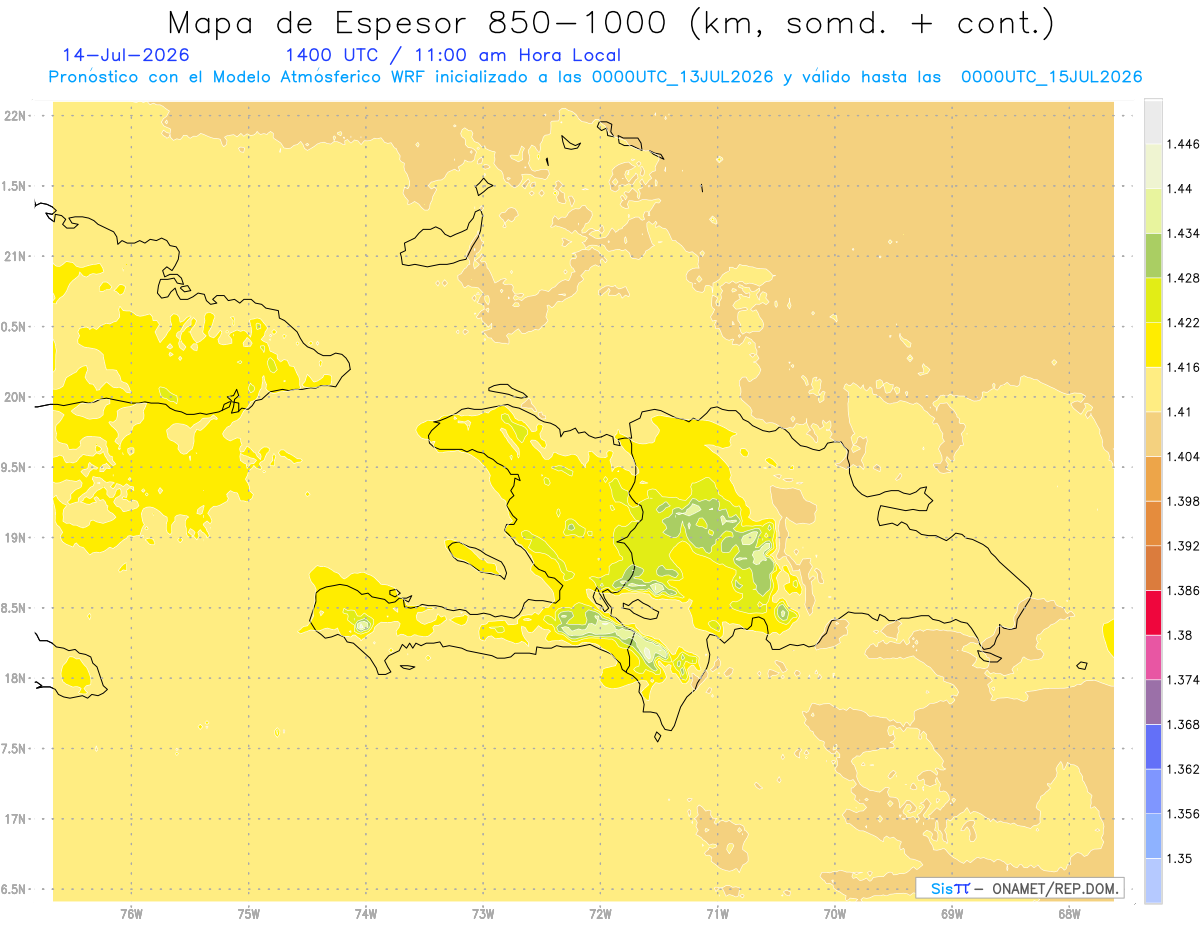Select the light orange segment between 1.398 and 1.404

pos(1153,478)
